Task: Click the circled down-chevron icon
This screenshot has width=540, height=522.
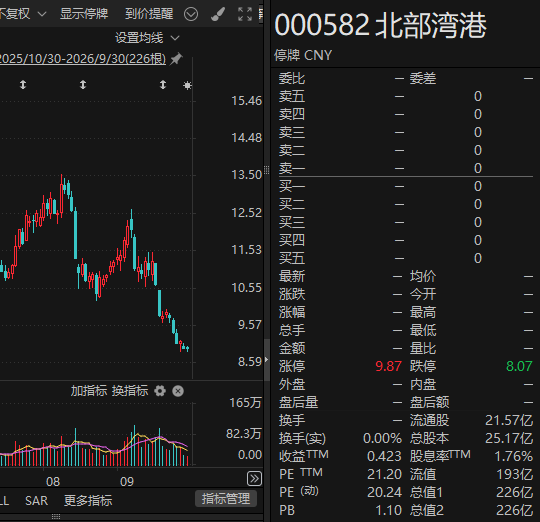Action: (x=191, y=14)
